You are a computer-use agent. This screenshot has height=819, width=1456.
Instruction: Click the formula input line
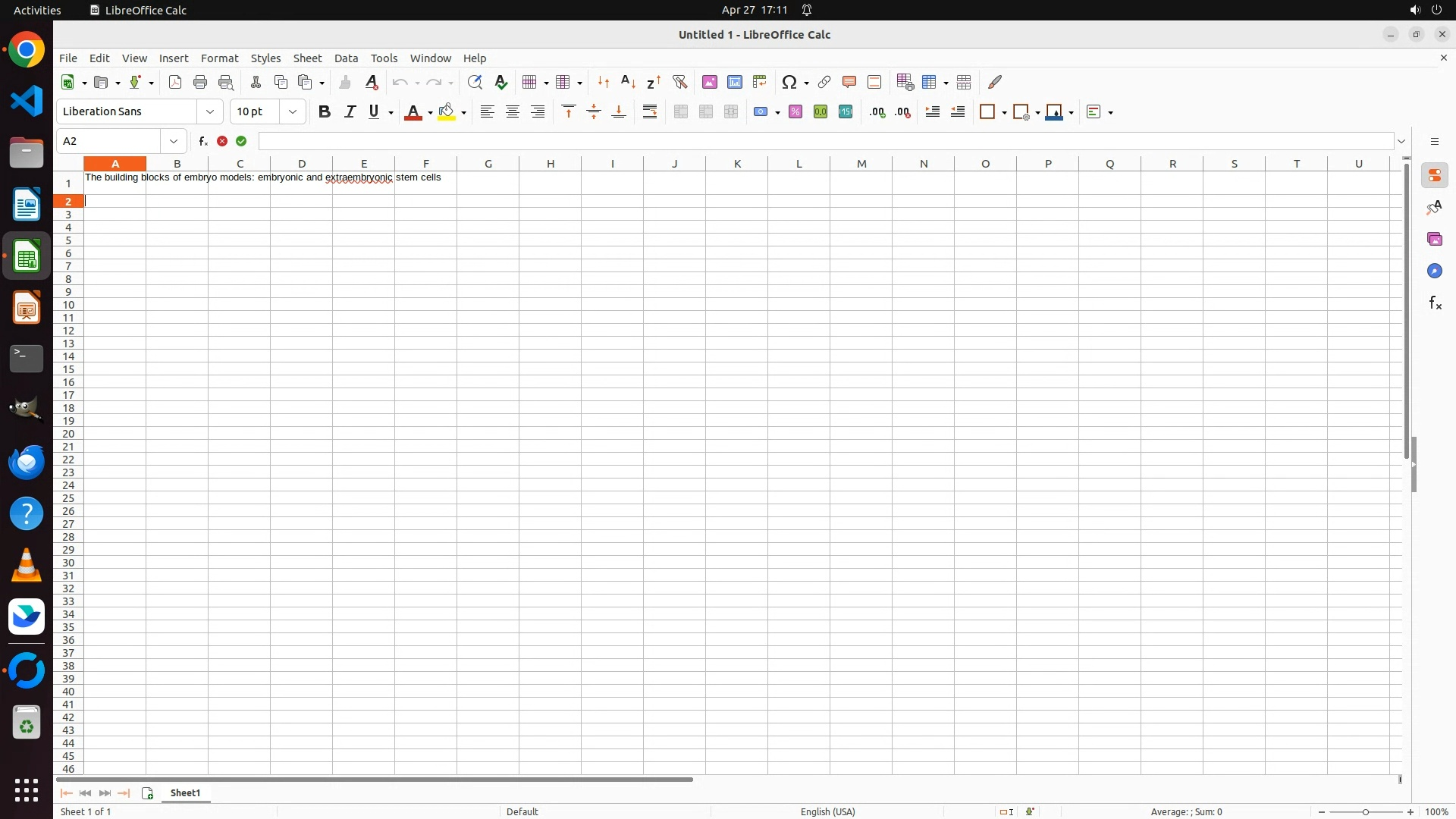[825, 141]
